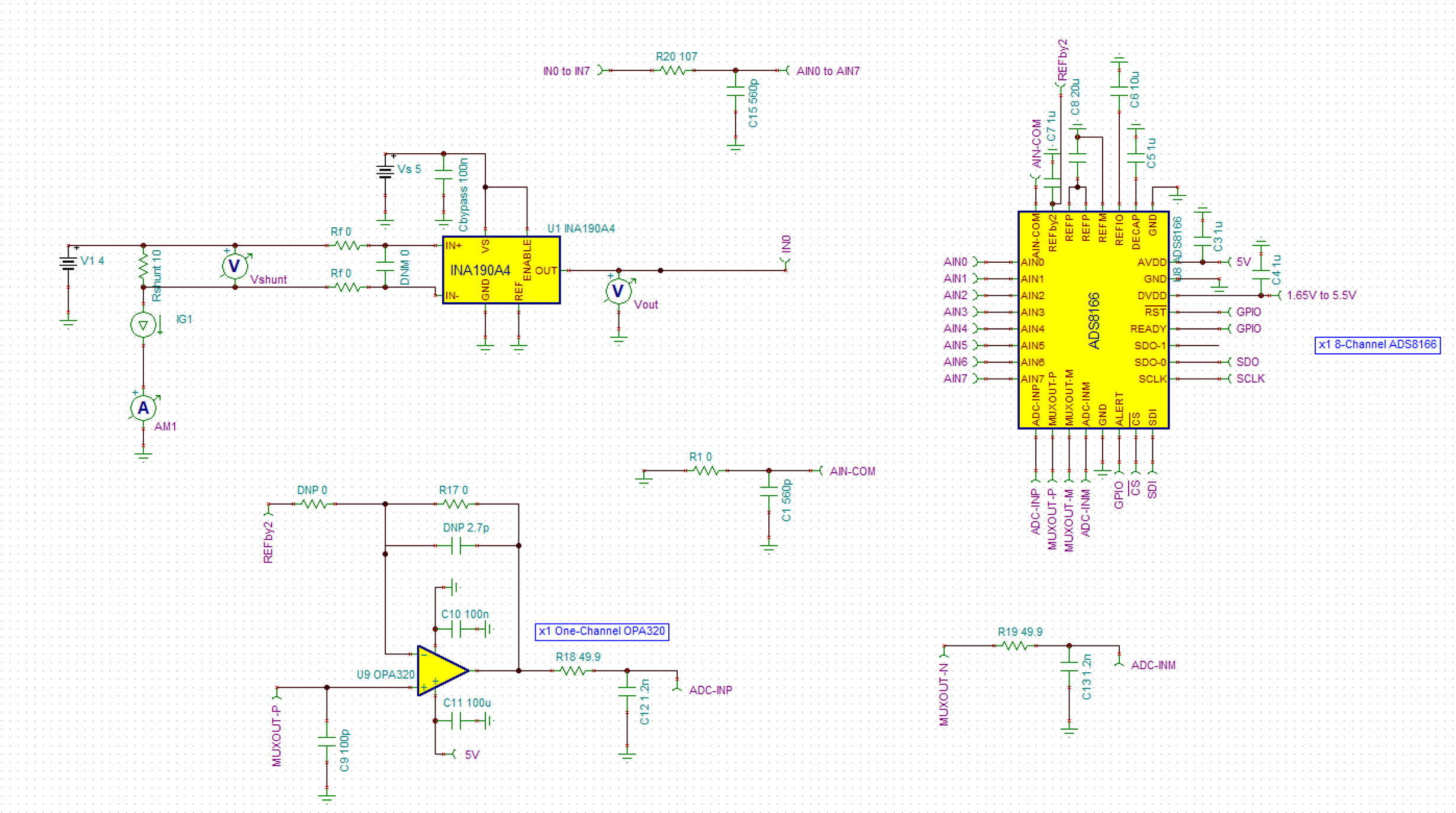Viewport: 1456px width, 813px height.
Task: Select the IG1 current source symbol
Action: tap(143, 325)
